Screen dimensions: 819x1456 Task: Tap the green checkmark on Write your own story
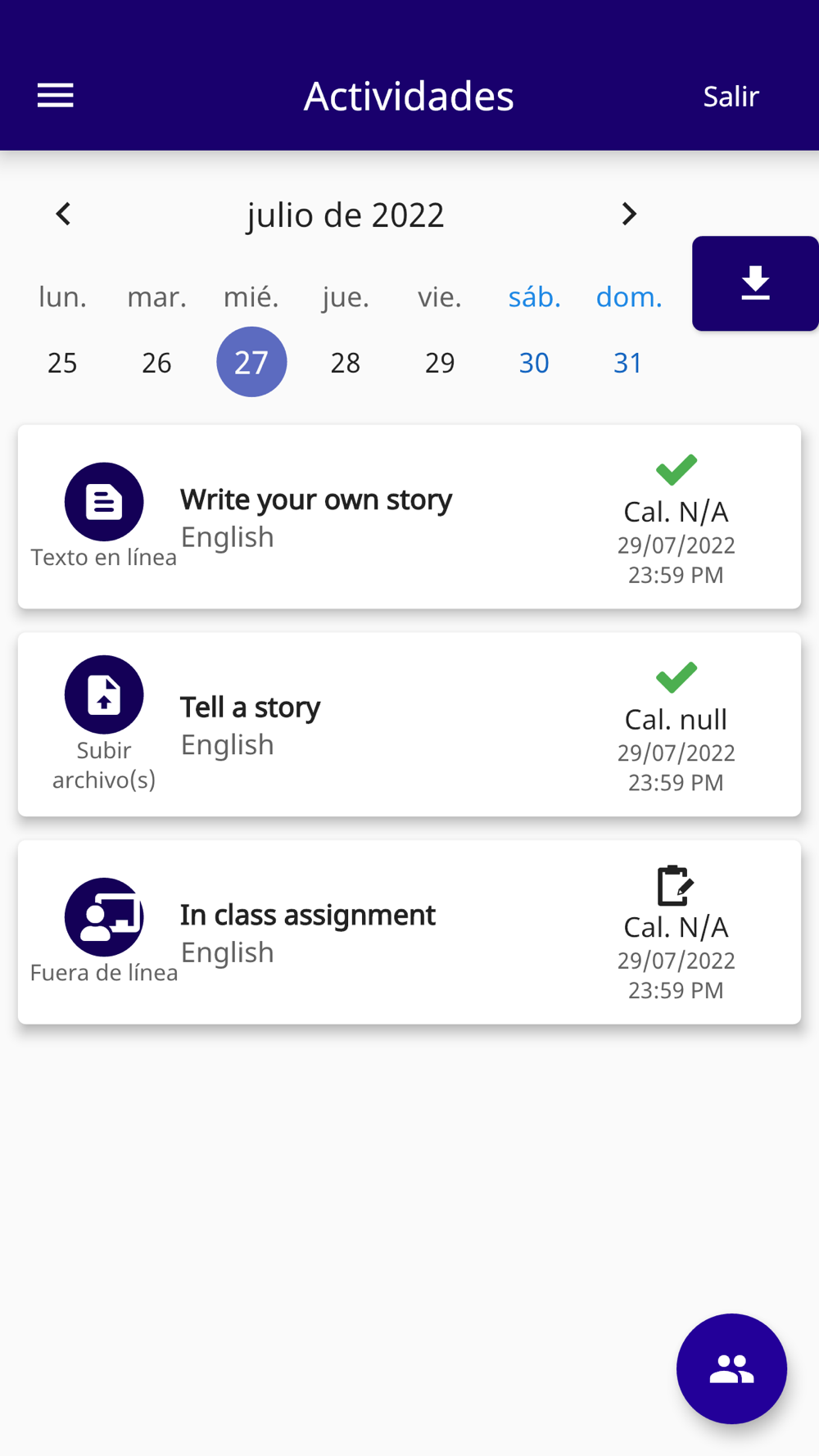point(676,469)
